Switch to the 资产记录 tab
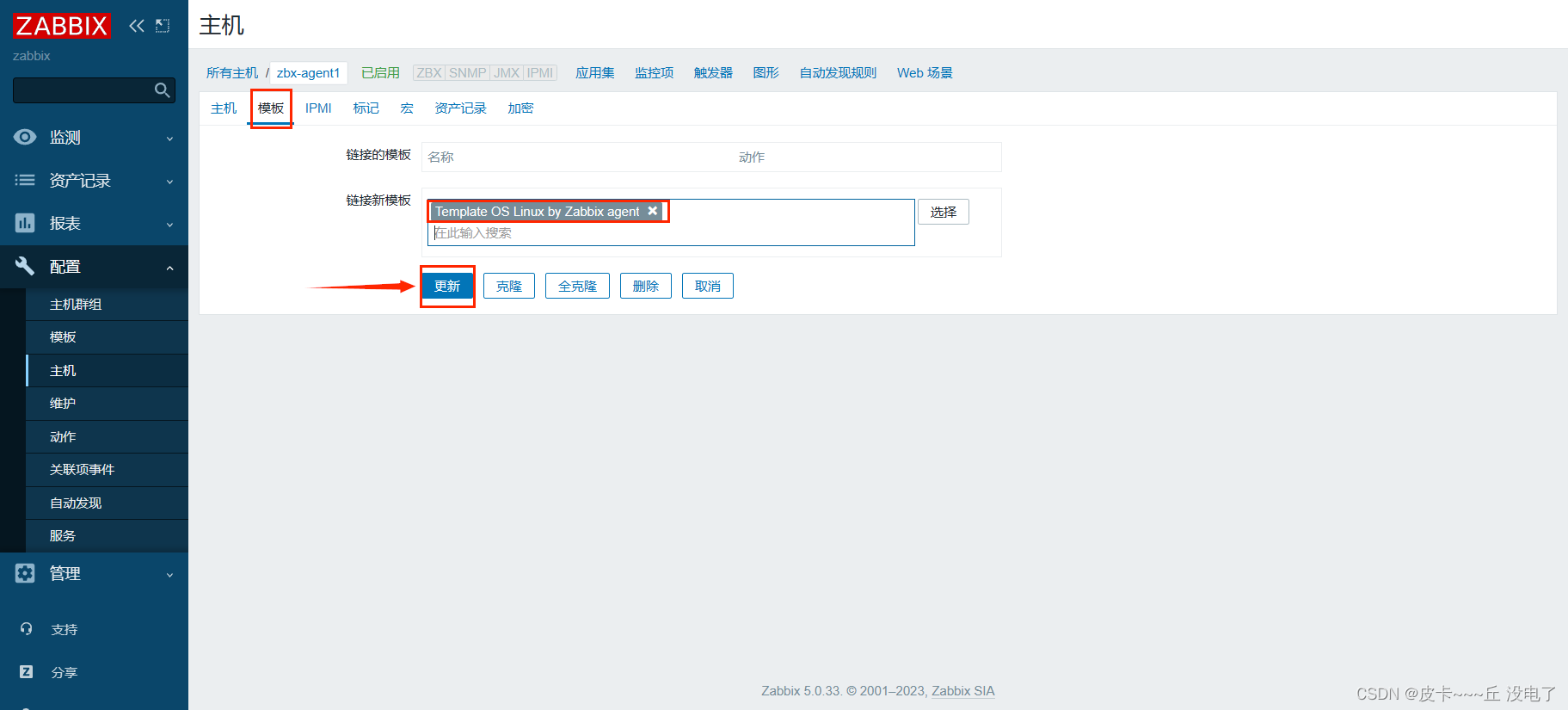Viewport: 1568px width, 710px height. (x=460, y=108)
